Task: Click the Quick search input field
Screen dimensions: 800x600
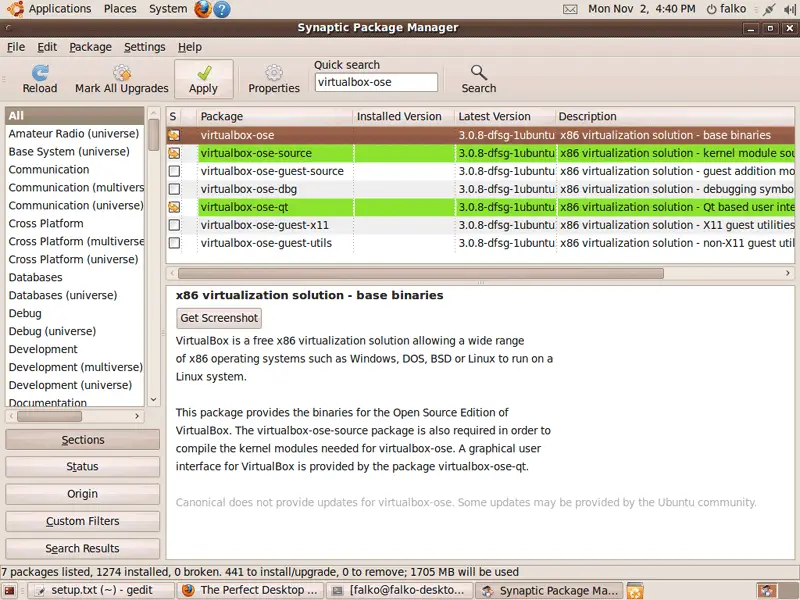Action: coord(376,82)
